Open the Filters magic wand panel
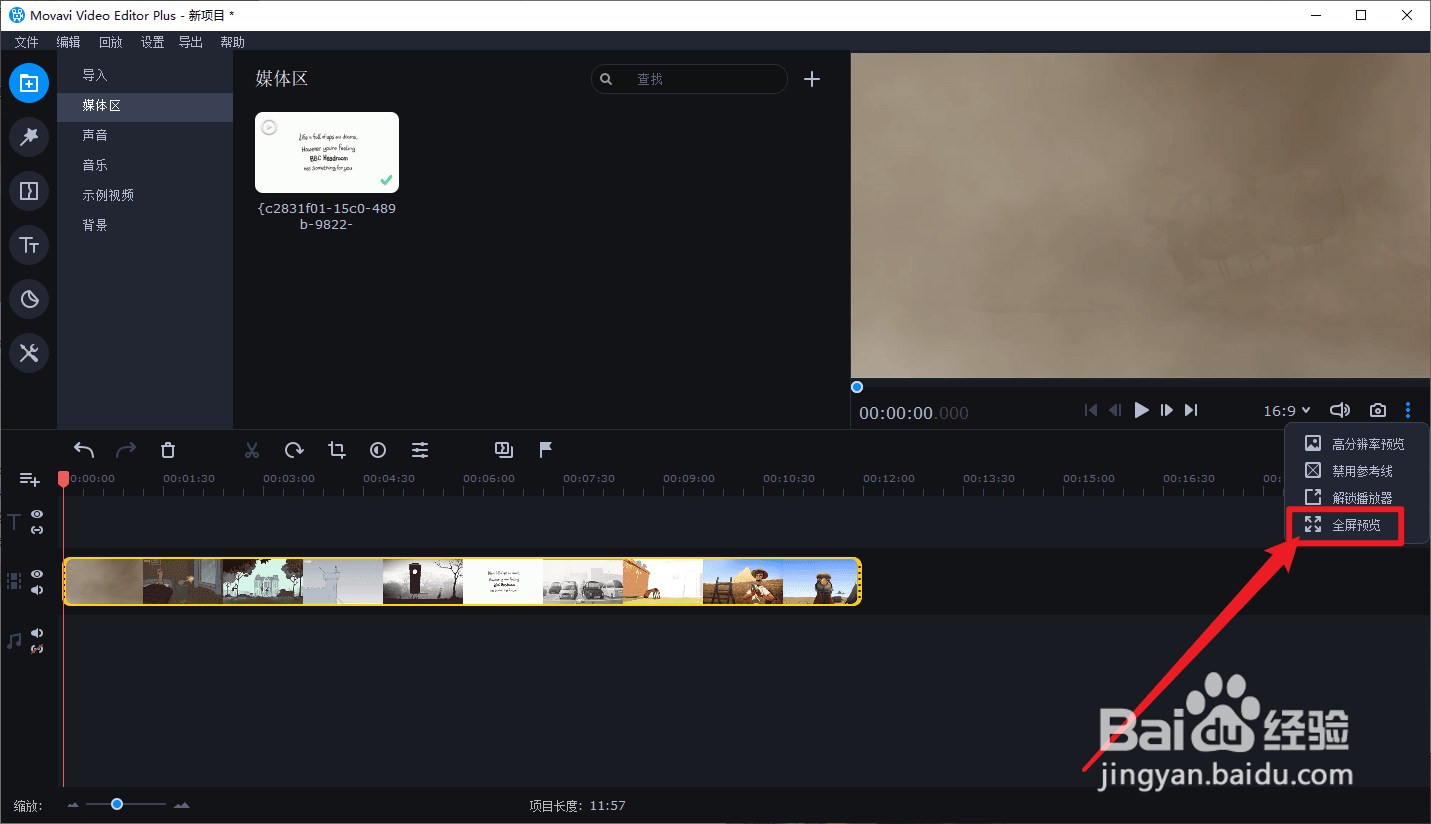 29,137
